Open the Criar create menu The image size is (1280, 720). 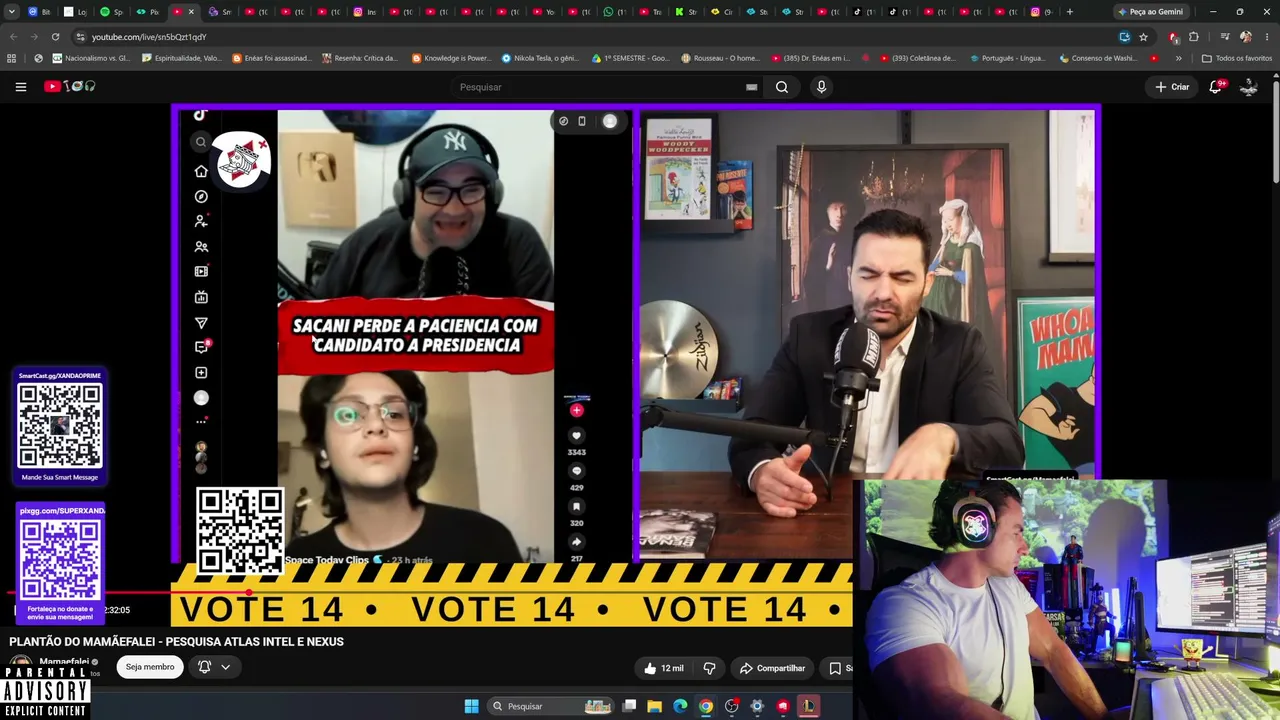[1172, 87]
